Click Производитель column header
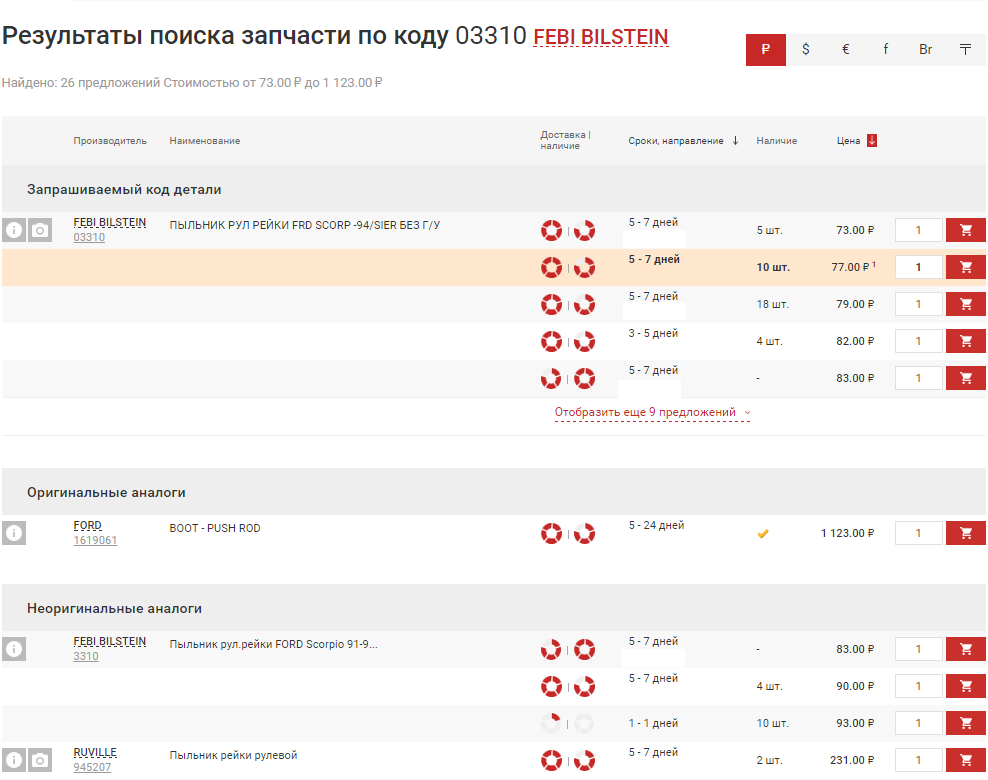Viewport: 988px width, 780px height. (110, 141)
